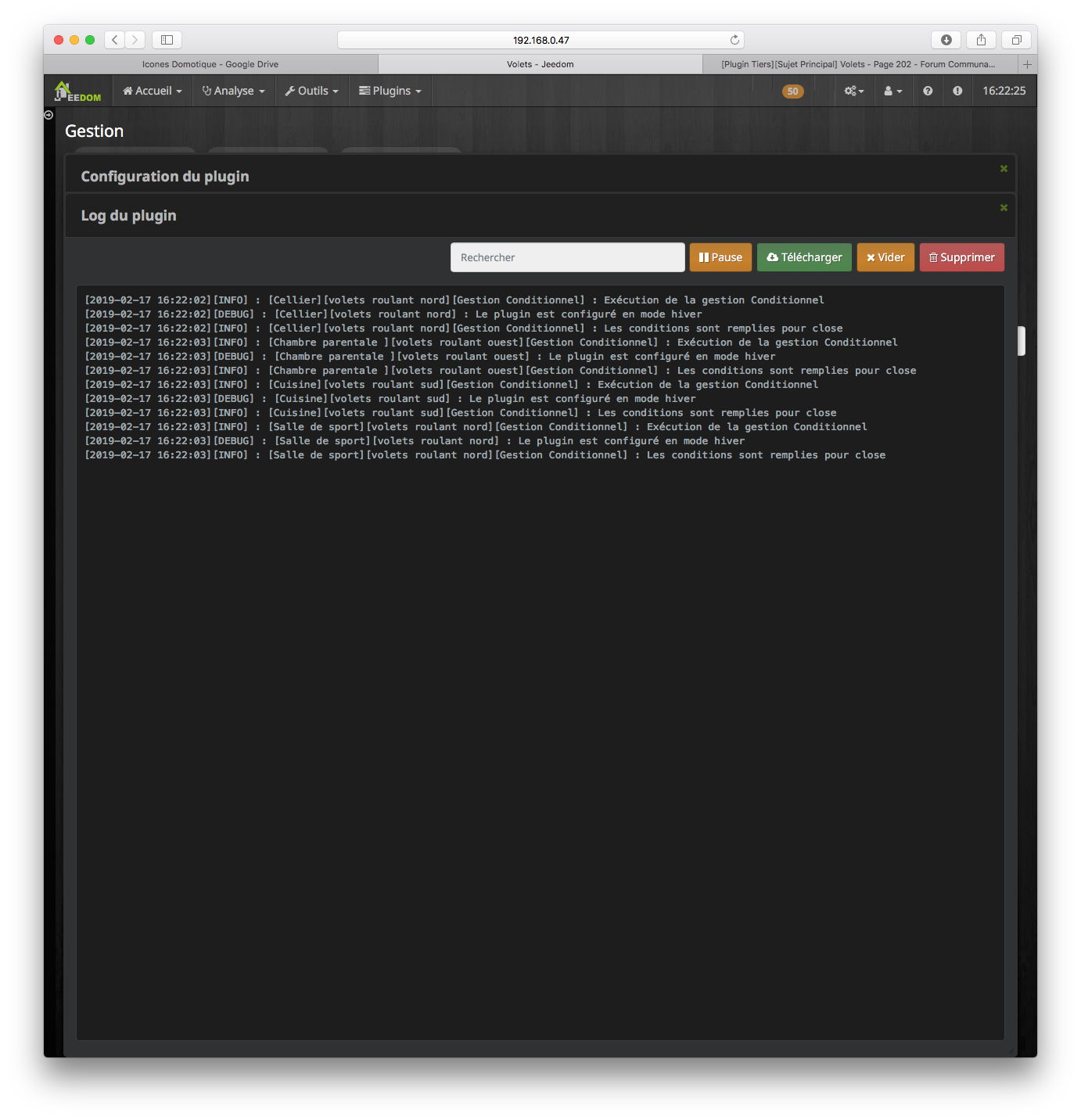Click the exclamation info icon in navbar
The width and height of the screenshot is (1081, 1120).
(957, 91)
